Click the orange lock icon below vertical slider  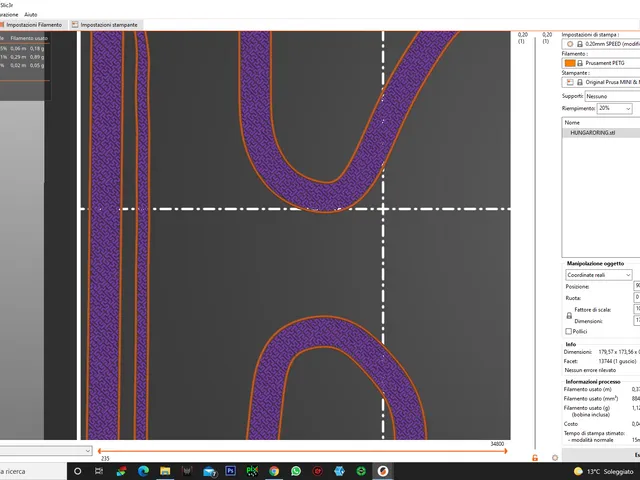pyautogui.click(x=535, y=458)
